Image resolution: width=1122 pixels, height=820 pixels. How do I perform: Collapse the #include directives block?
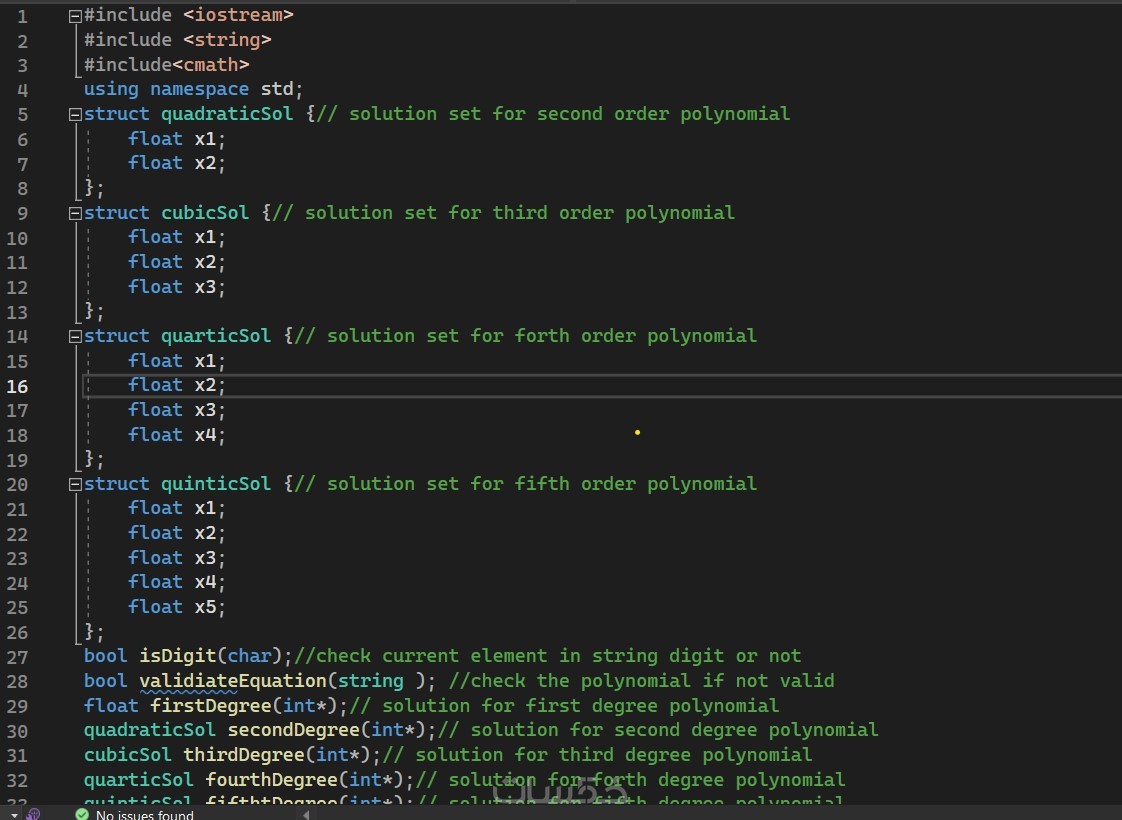(x=74, y=16)
